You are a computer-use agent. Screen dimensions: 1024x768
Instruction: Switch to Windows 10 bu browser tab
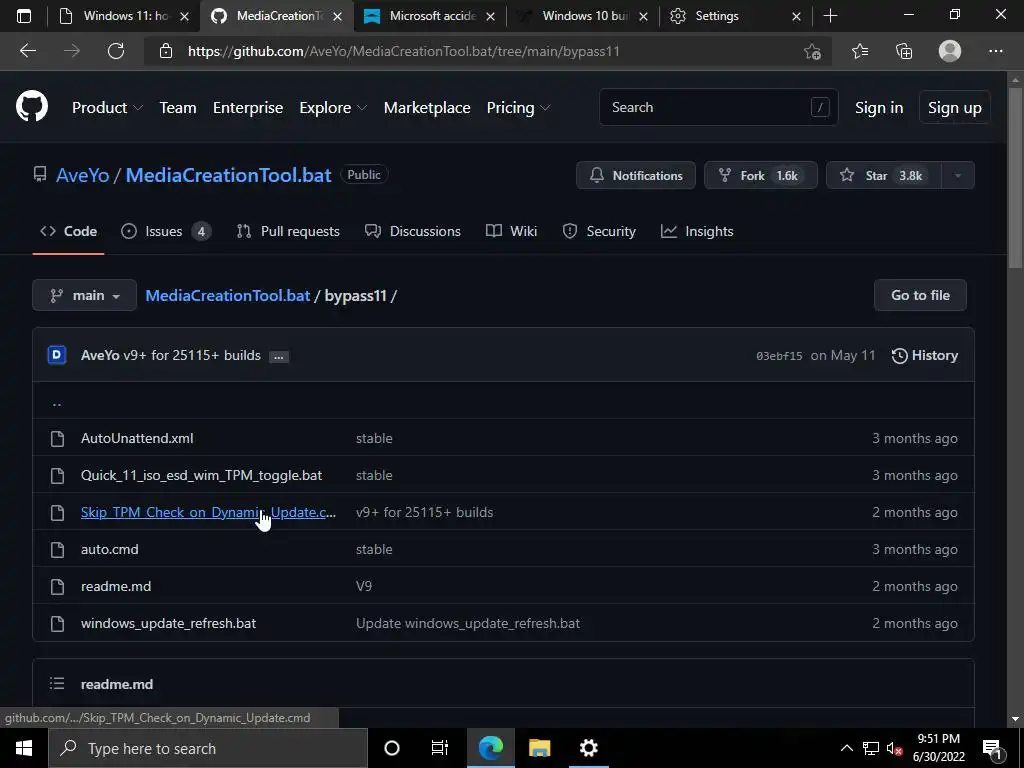(x=583, y=16)
